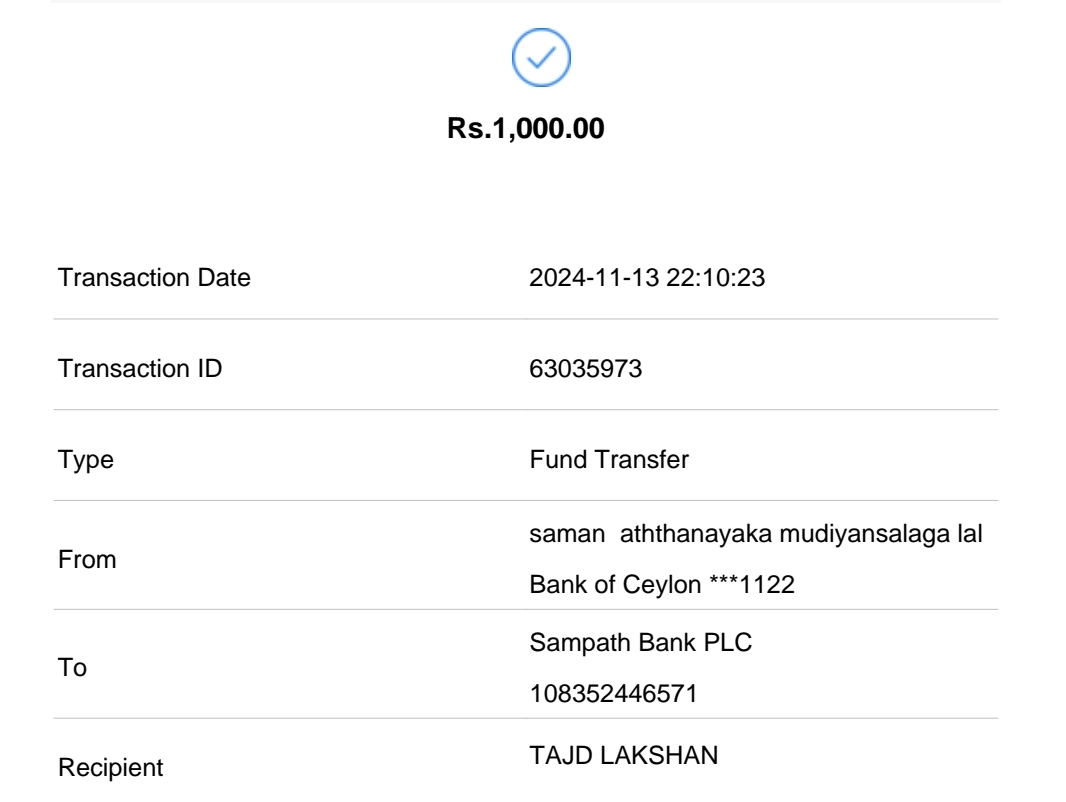Click the To field label
Image resolution: width=1066 pixels, height=802 pixels.
point(73,670)
